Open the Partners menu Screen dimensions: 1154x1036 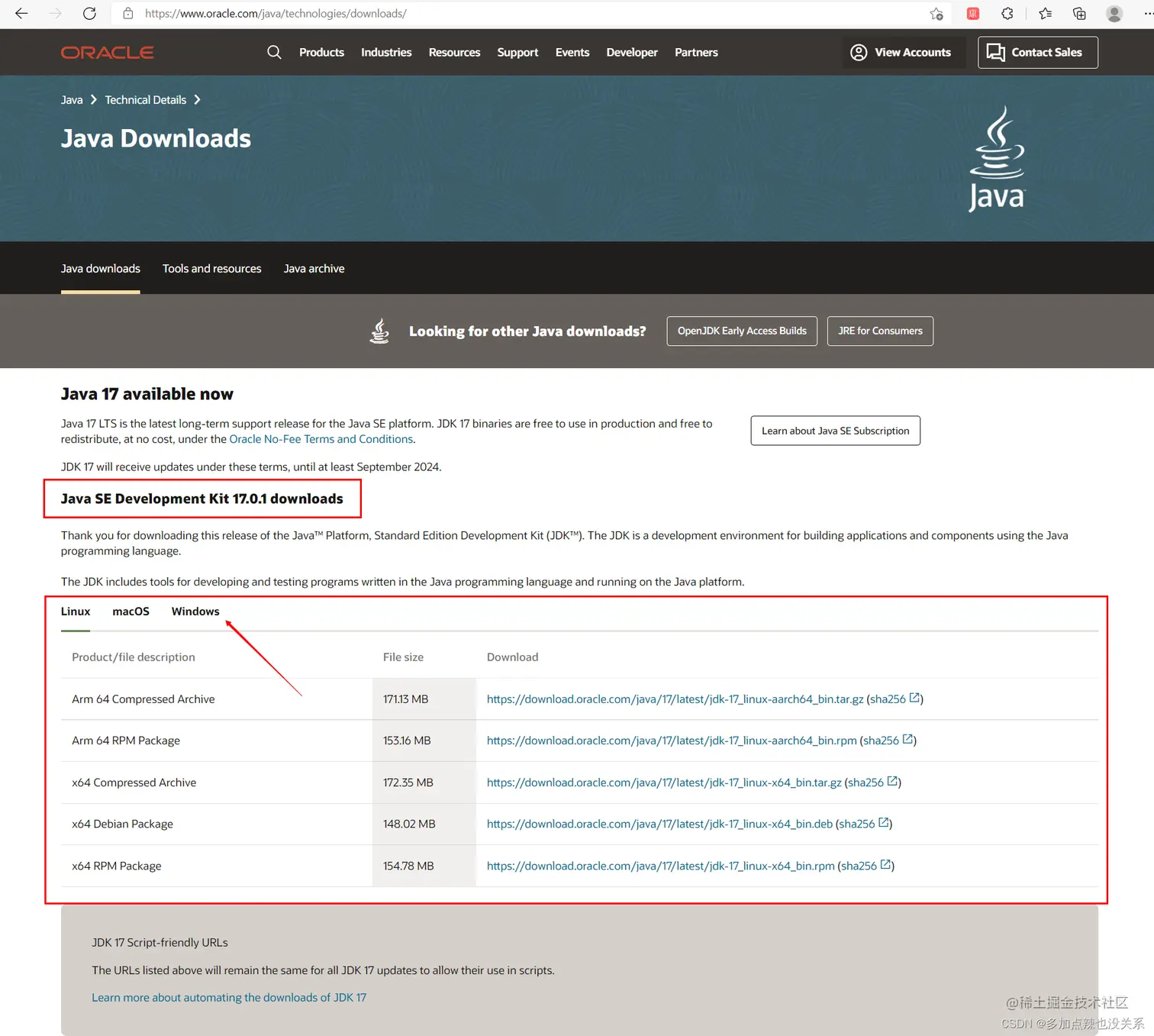[696, 53]
